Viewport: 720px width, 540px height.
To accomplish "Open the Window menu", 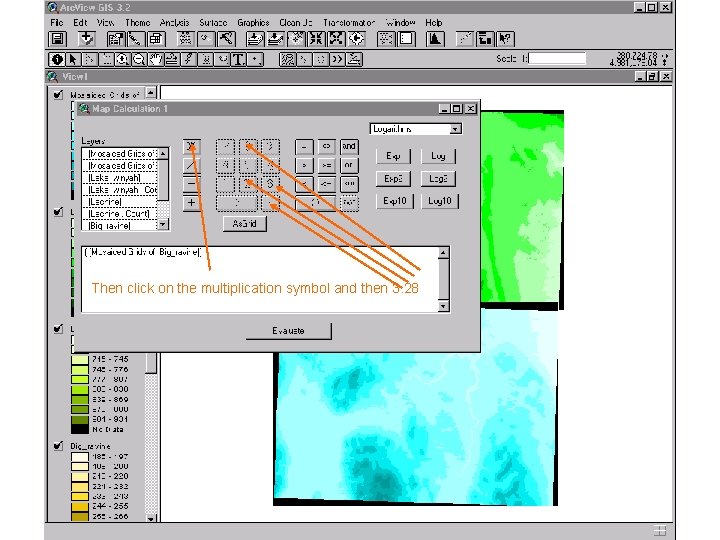I will (400, 22).
